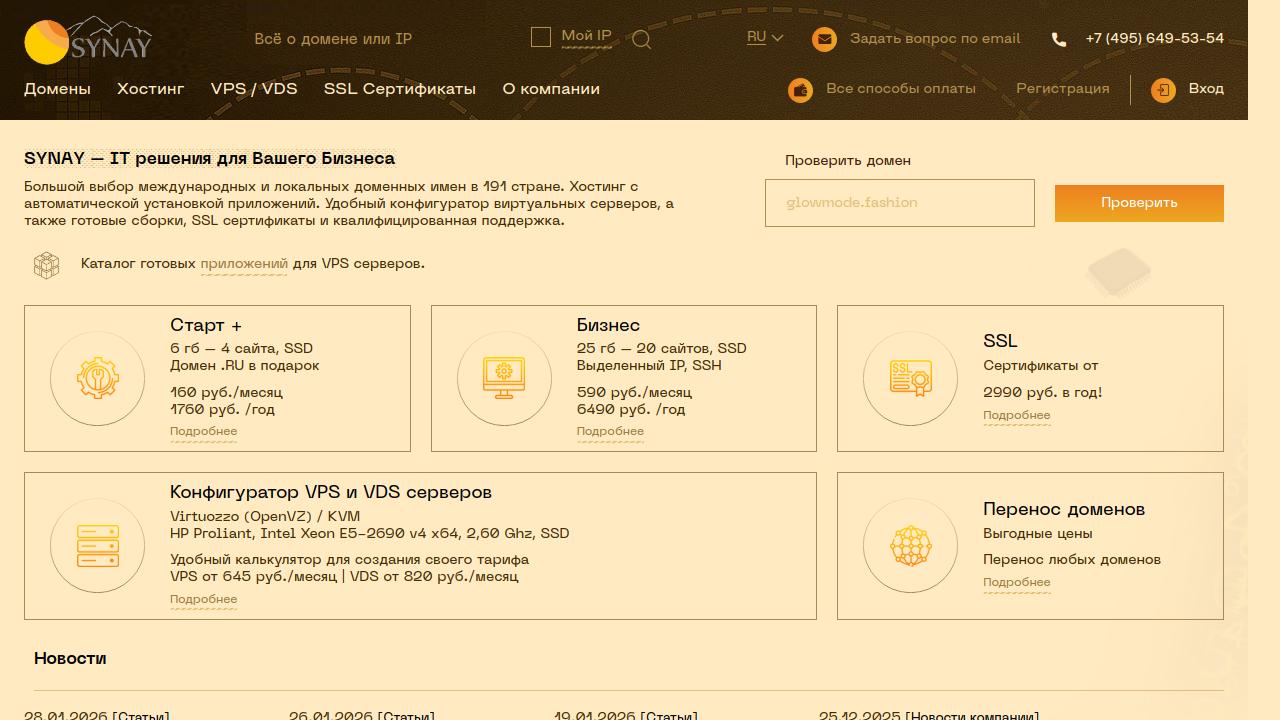Click the application catalog cubes icon

click(46, 264)
